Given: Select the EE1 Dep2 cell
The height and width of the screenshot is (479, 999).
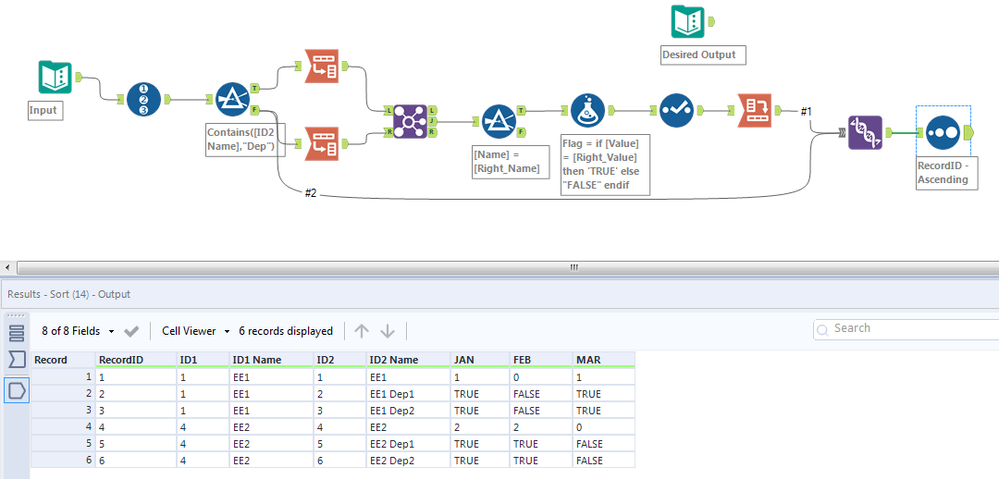Looking at the screenshot, I should tap(408, 410).
